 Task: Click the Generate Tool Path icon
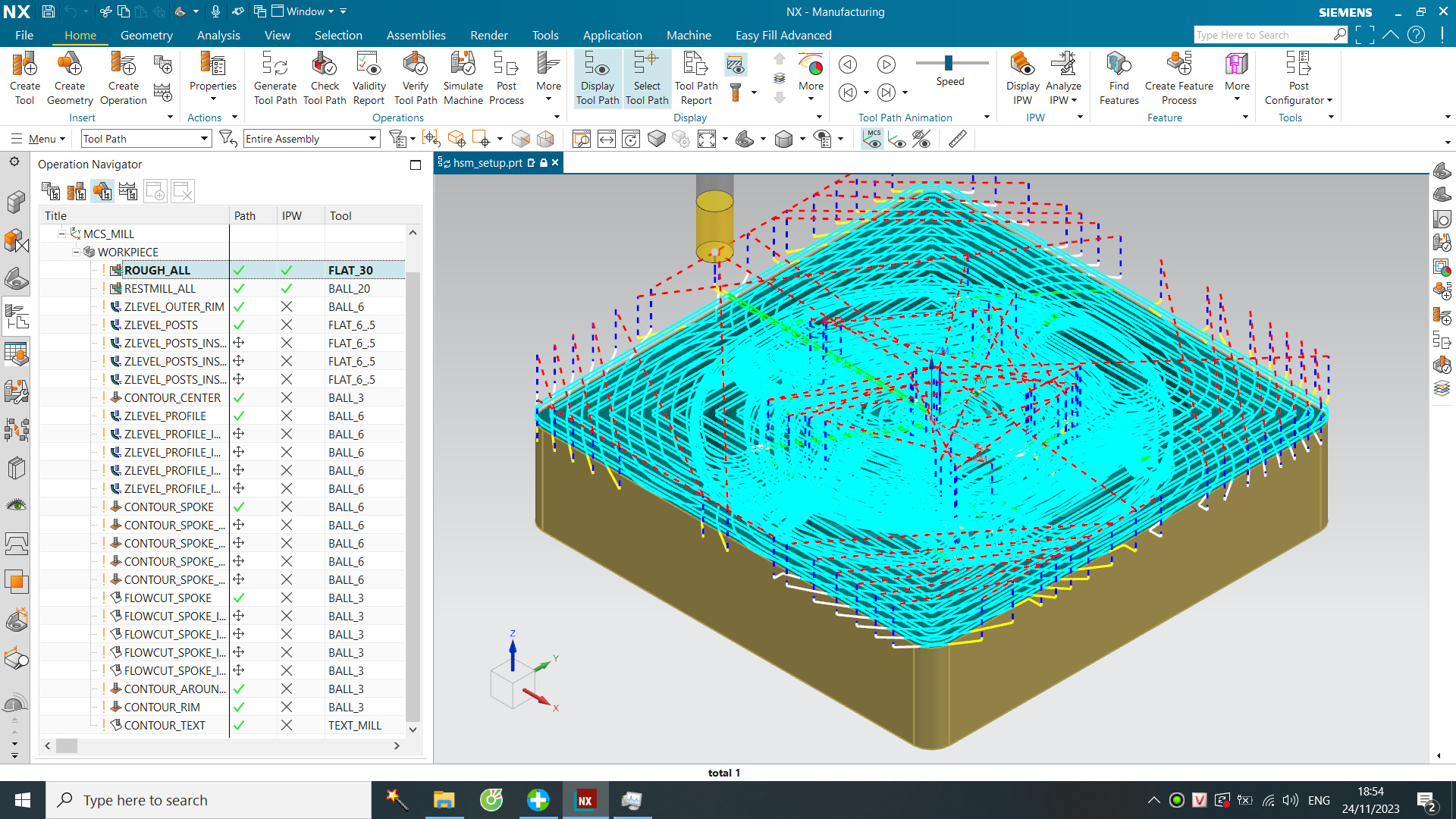pyautogui.click(x=275, y=78)
